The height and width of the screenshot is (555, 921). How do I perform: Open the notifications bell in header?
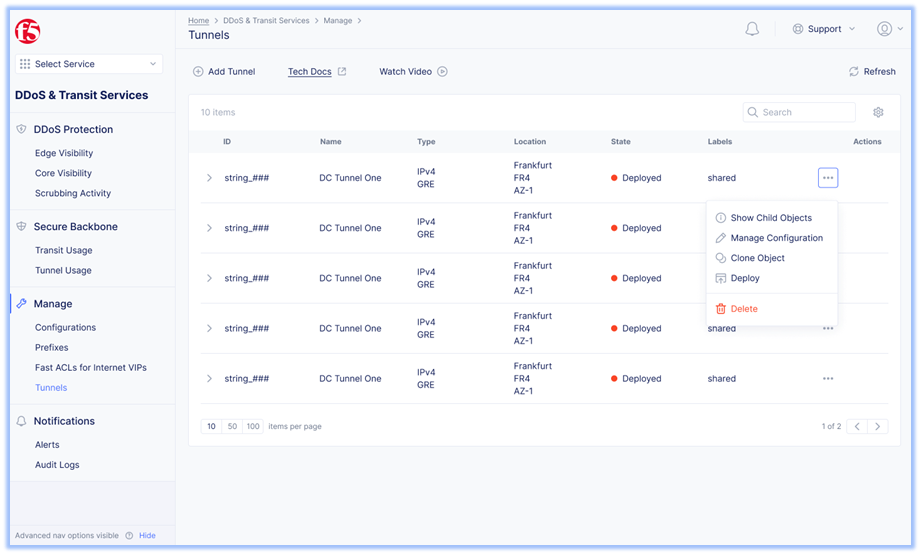coord(752,29)
